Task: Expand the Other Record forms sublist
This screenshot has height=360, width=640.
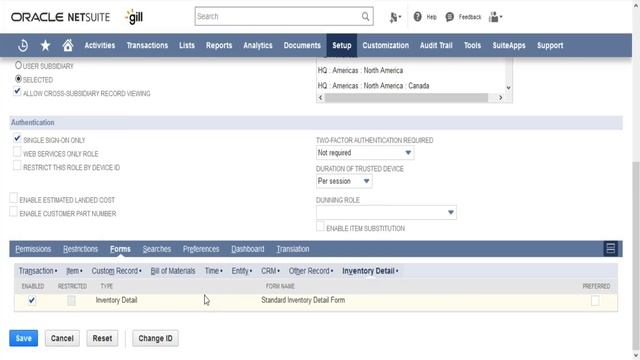Action: coord(311,271)
